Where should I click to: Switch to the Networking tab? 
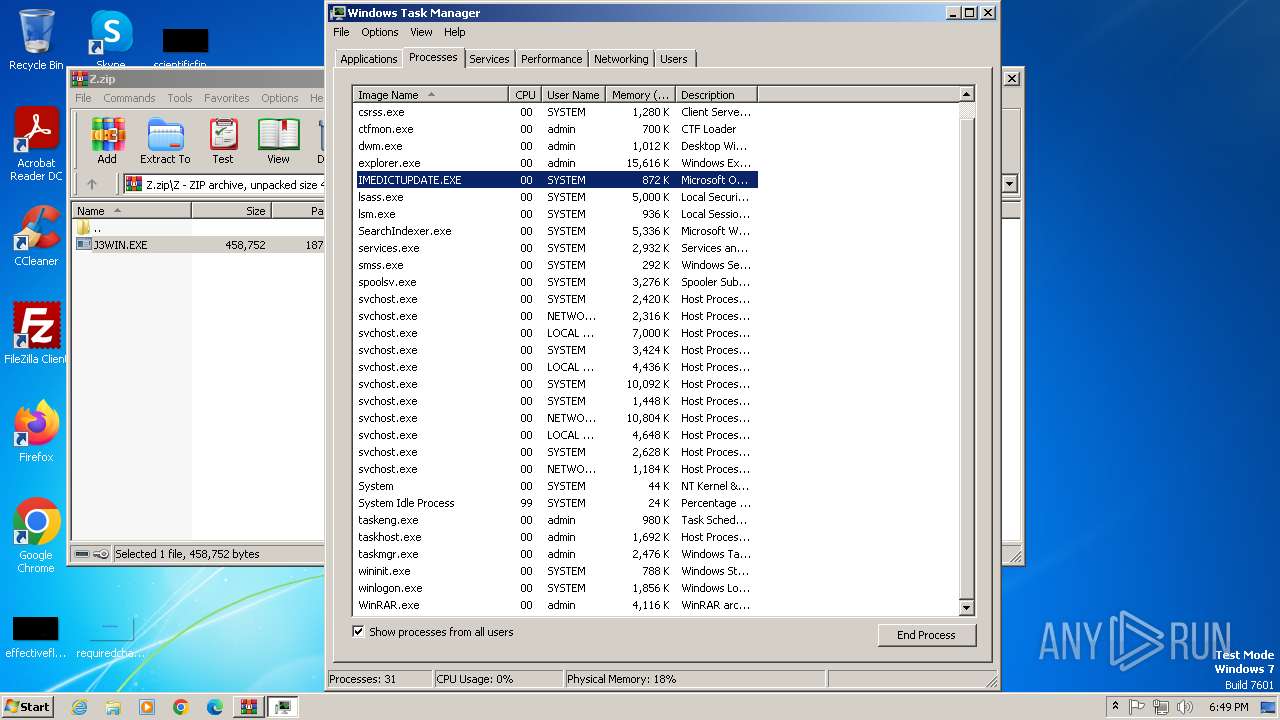(x=621, y=59)
